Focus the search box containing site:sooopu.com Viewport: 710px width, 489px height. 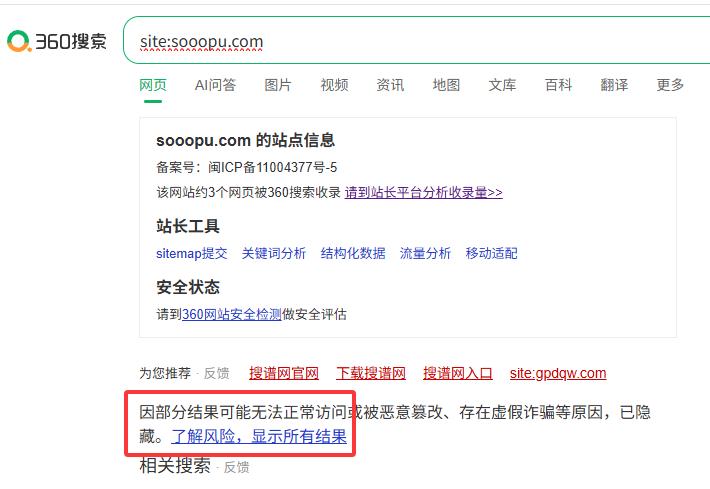pos(417,40)
